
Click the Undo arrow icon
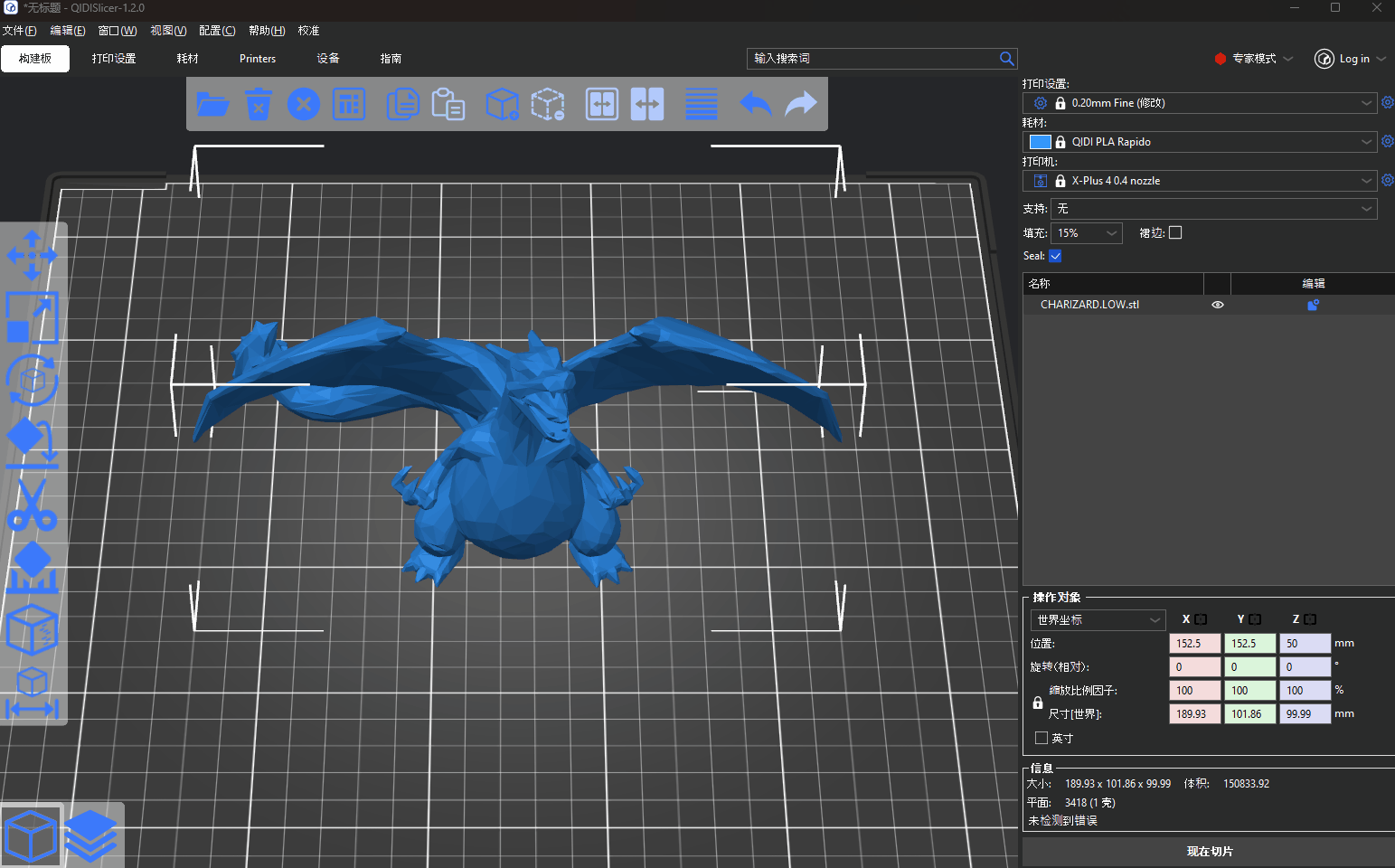click(756, 104)
